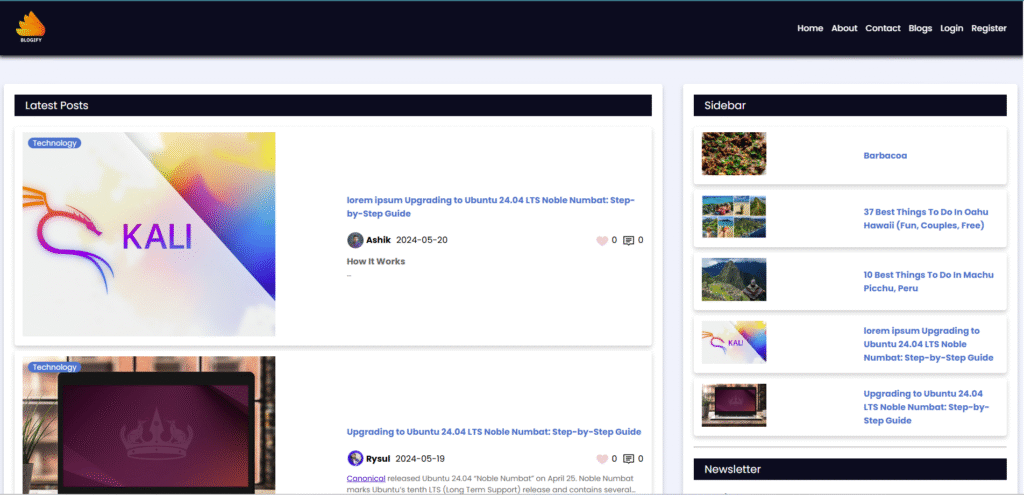Open the Barbacoa sidebar post
1024x495 pixels.
coord(885,156)
